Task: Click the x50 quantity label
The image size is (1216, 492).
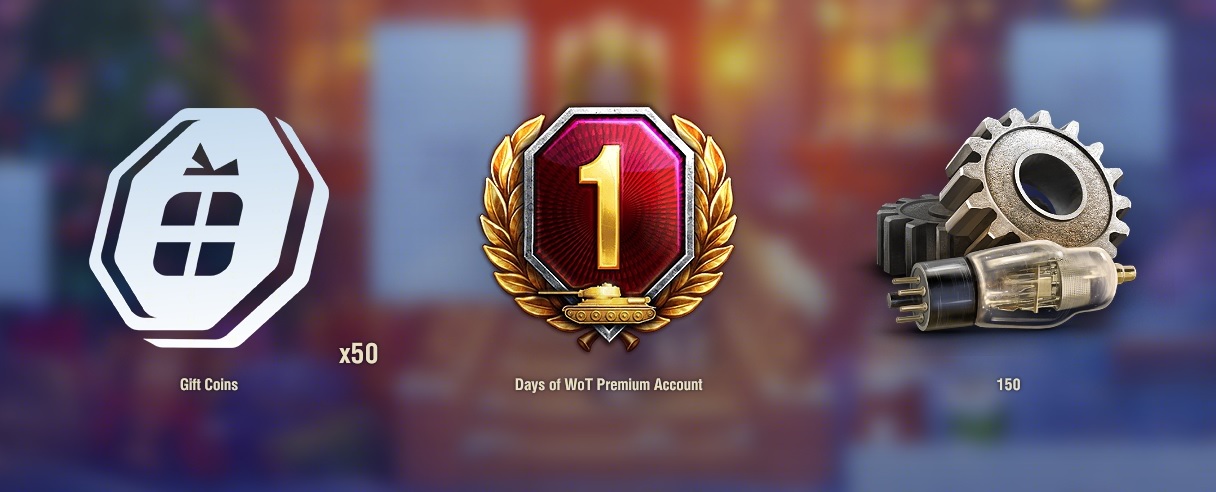Action: tap(359, 354)
